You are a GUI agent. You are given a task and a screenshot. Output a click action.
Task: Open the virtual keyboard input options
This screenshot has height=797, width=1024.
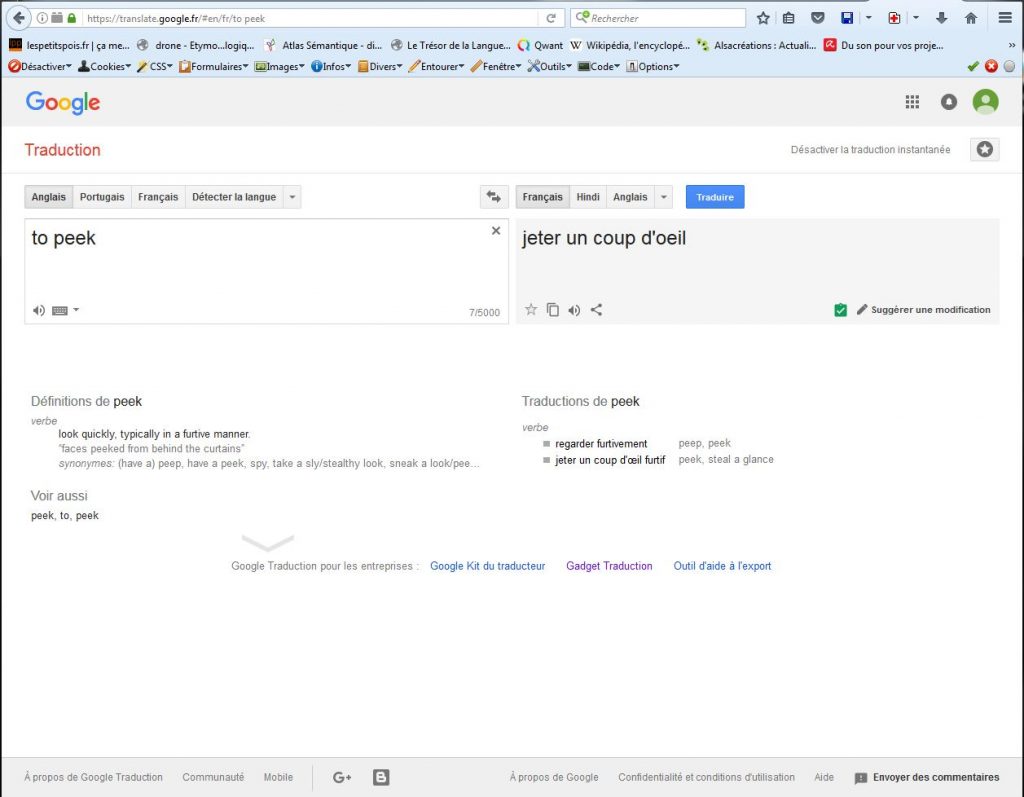click(64, 310)
